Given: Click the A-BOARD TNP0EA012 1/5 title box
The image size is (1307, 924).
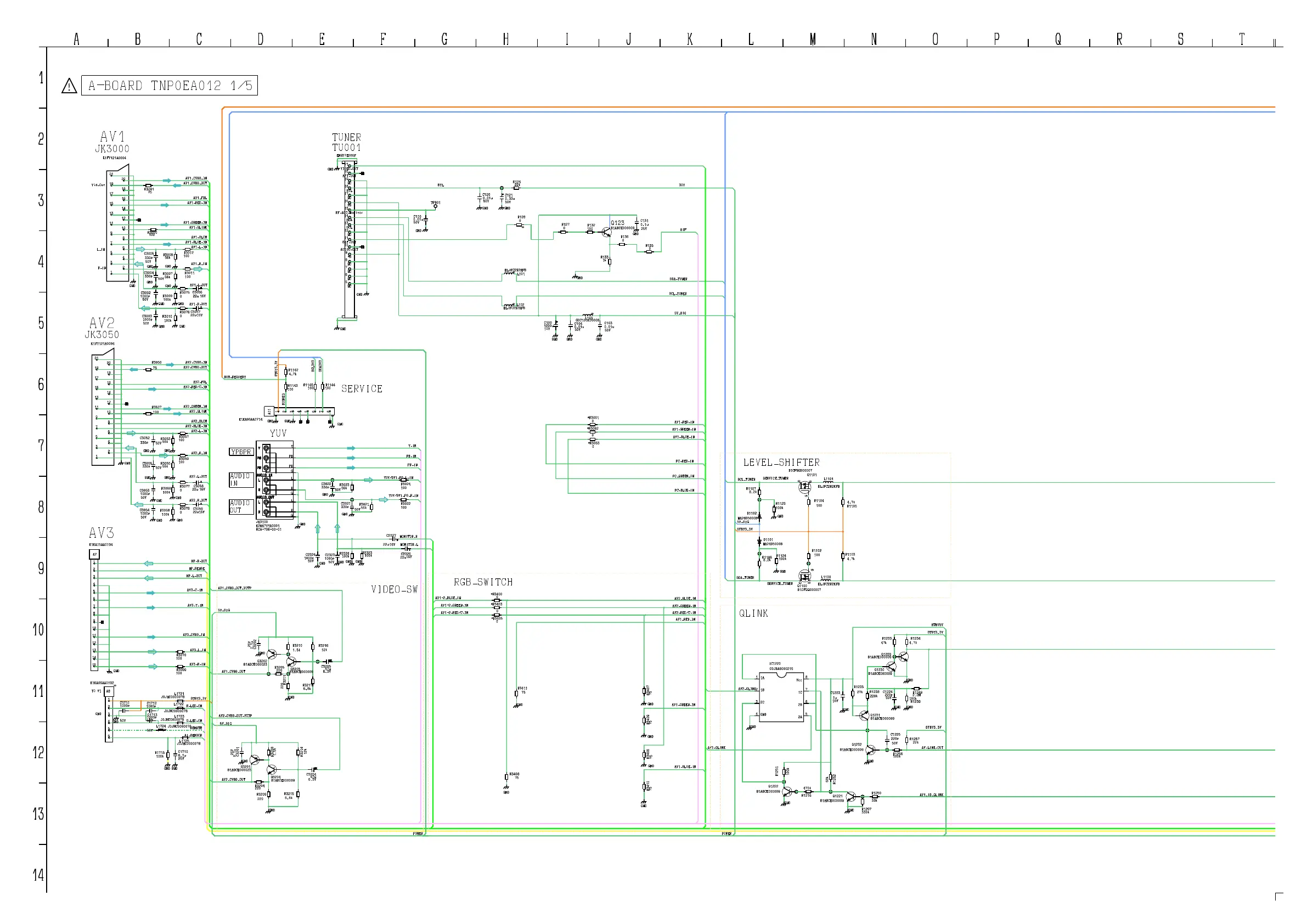Looking at the screenshot, I should (170, 86).
